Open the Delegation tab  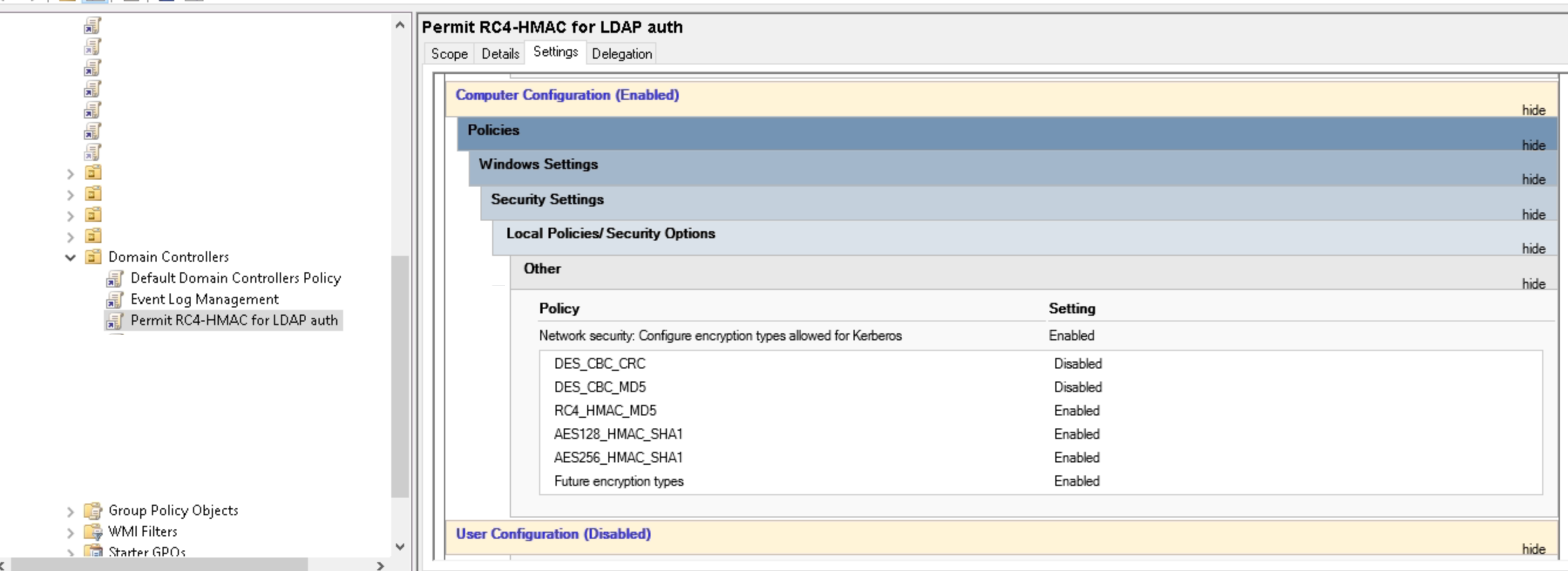coord(621,53)
